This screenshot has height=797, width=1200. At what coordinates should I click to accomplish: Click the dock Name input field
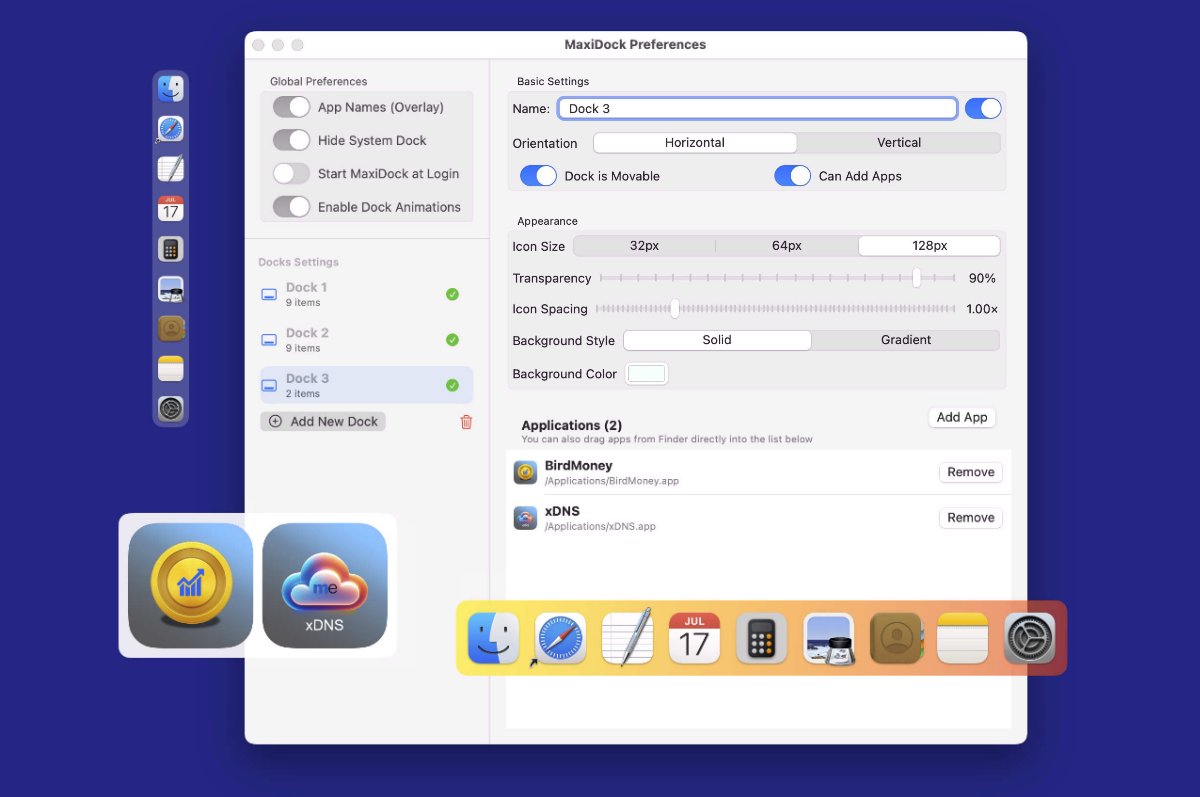pyautogui.click(x=757, y=108)
